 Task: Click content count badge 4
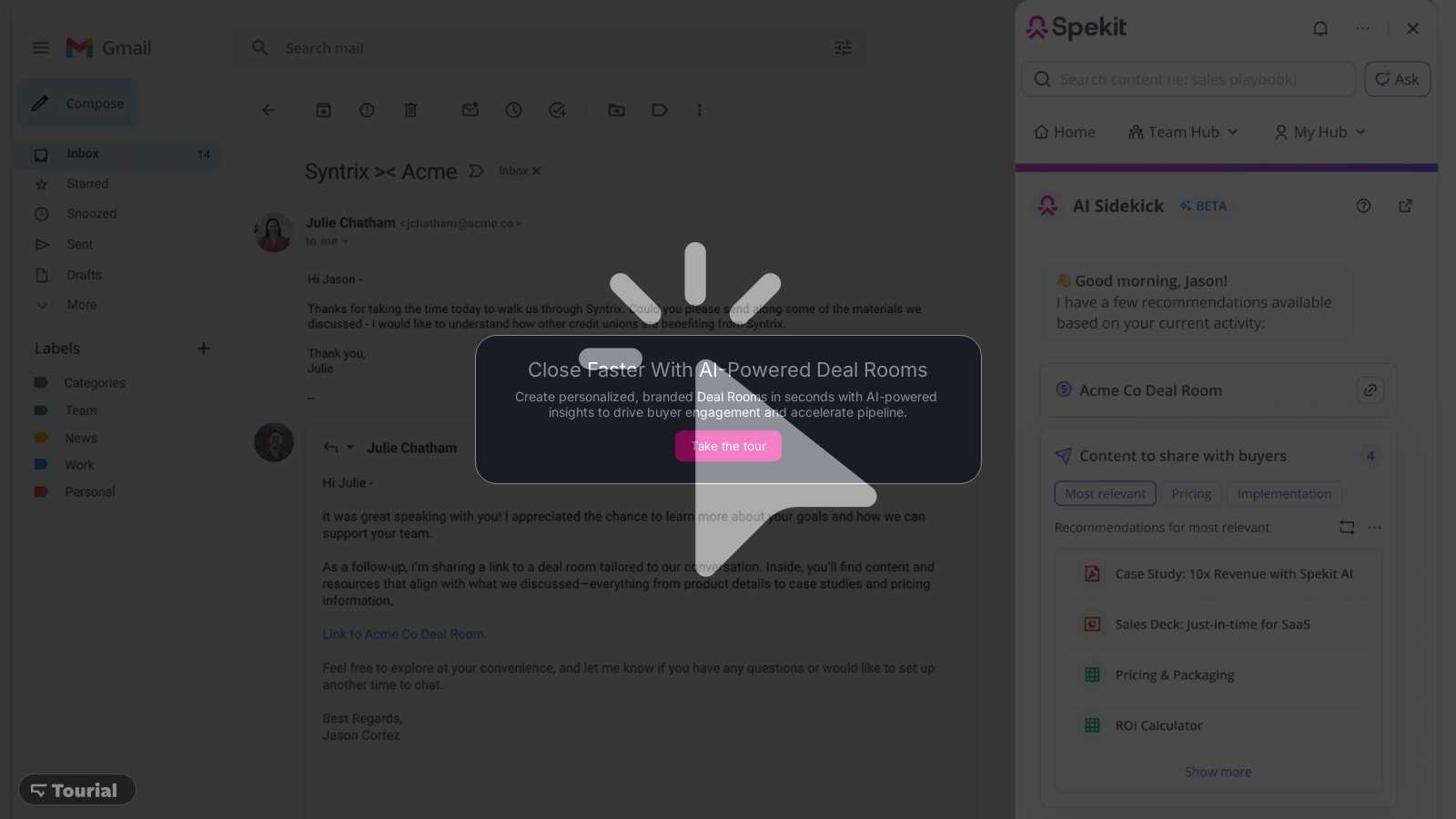click(x=1370, y=456)
